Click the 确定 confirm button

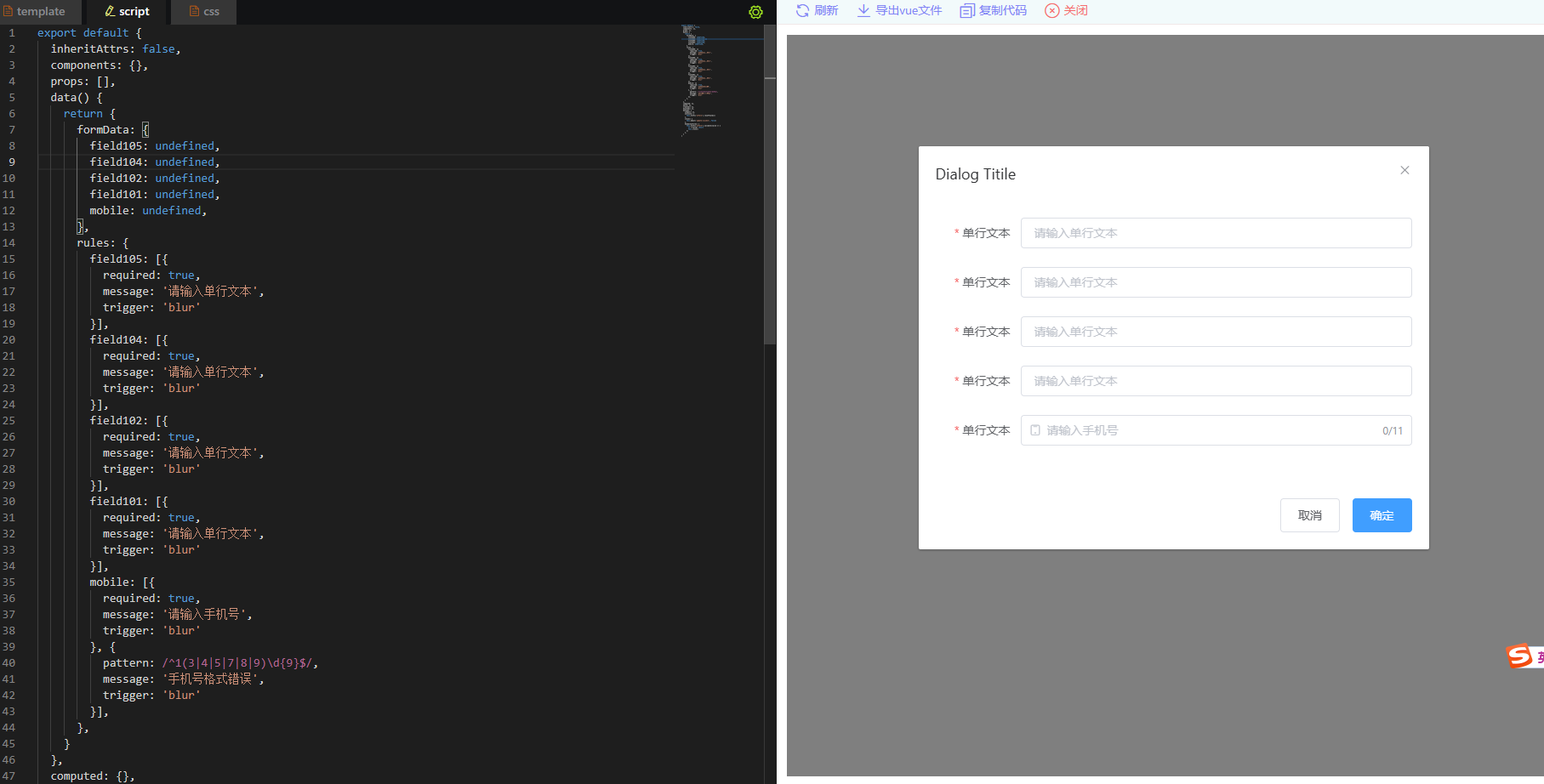pyautogui.click(x=1382, y=514)
